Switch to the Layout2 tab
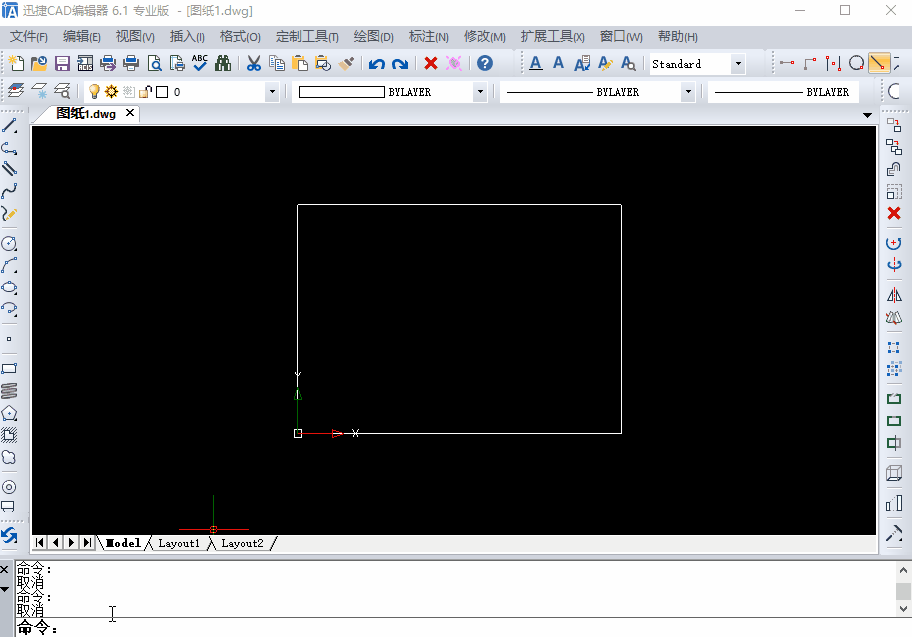The width and height of the screenshot is (912, 637). tap(242, 543)
